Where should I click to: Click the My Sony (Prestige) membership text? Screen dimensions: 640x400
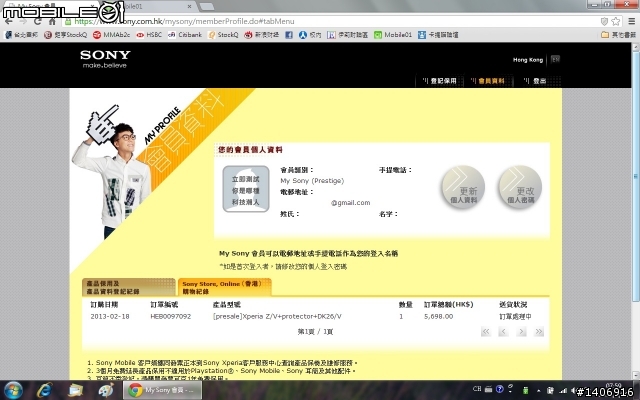tap(312, 181)
